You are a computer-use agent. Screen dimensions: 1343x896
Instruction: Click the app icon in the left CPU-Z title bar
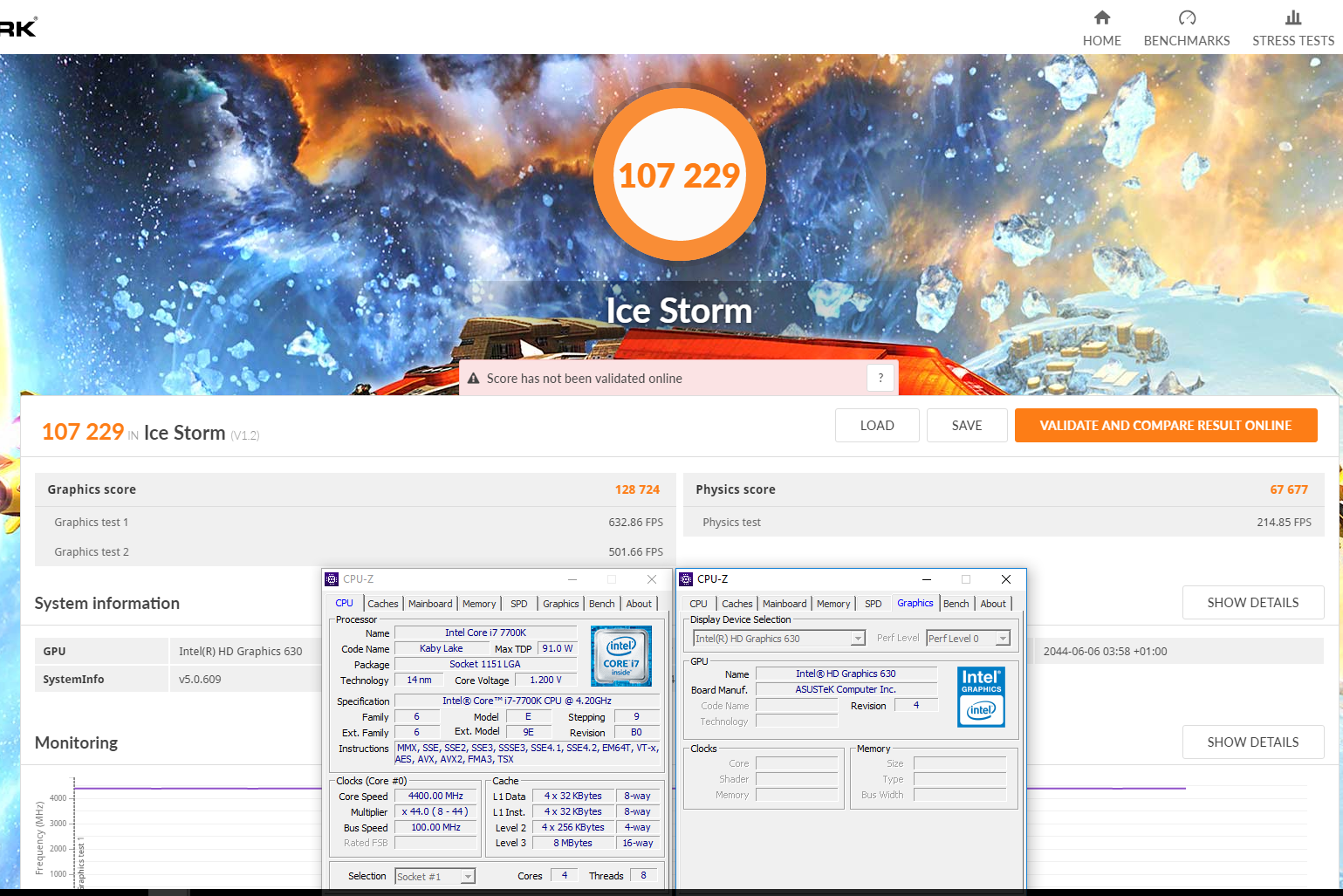tap(332, 579)
